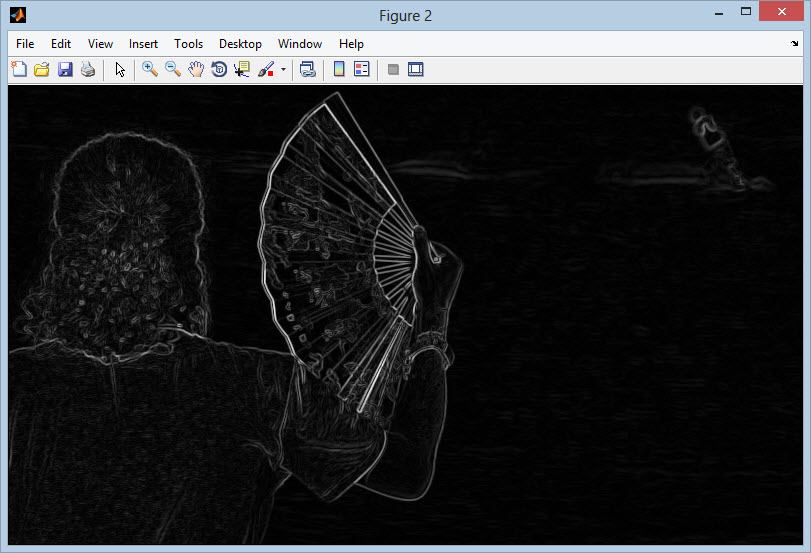Click the dock arrow at menu bar right
Viewport: 811px width, 553px height.
pos(794,44)
